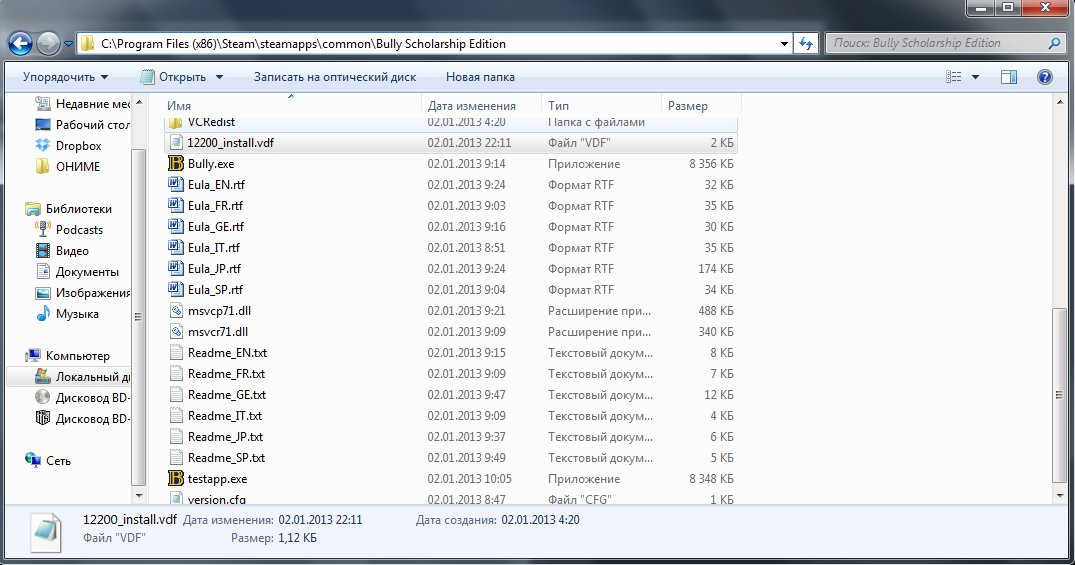
Task: Select the Сеть network item
Action: (48, 461)
